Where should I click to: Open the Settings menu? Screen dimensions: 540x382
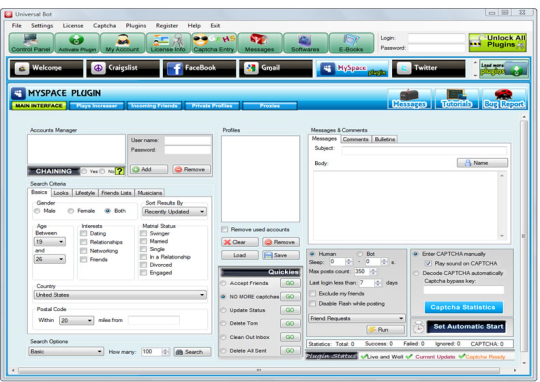point(42,25)
